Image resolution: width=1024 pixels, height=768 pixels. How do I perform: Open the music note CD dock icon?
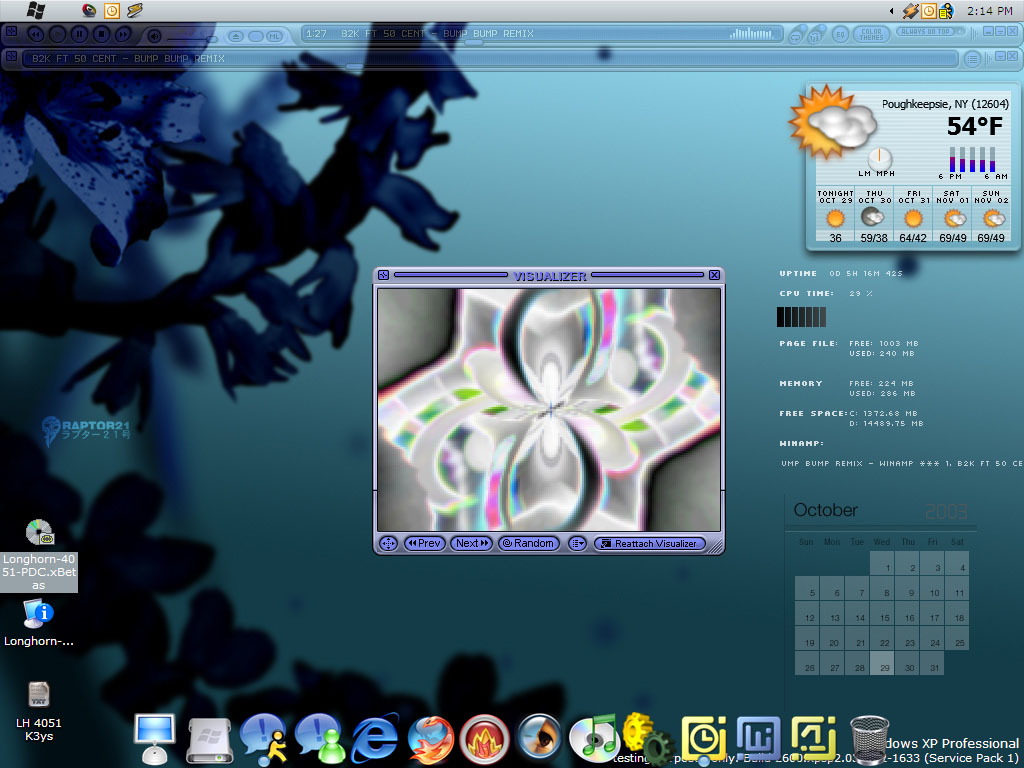coord(594,739)
